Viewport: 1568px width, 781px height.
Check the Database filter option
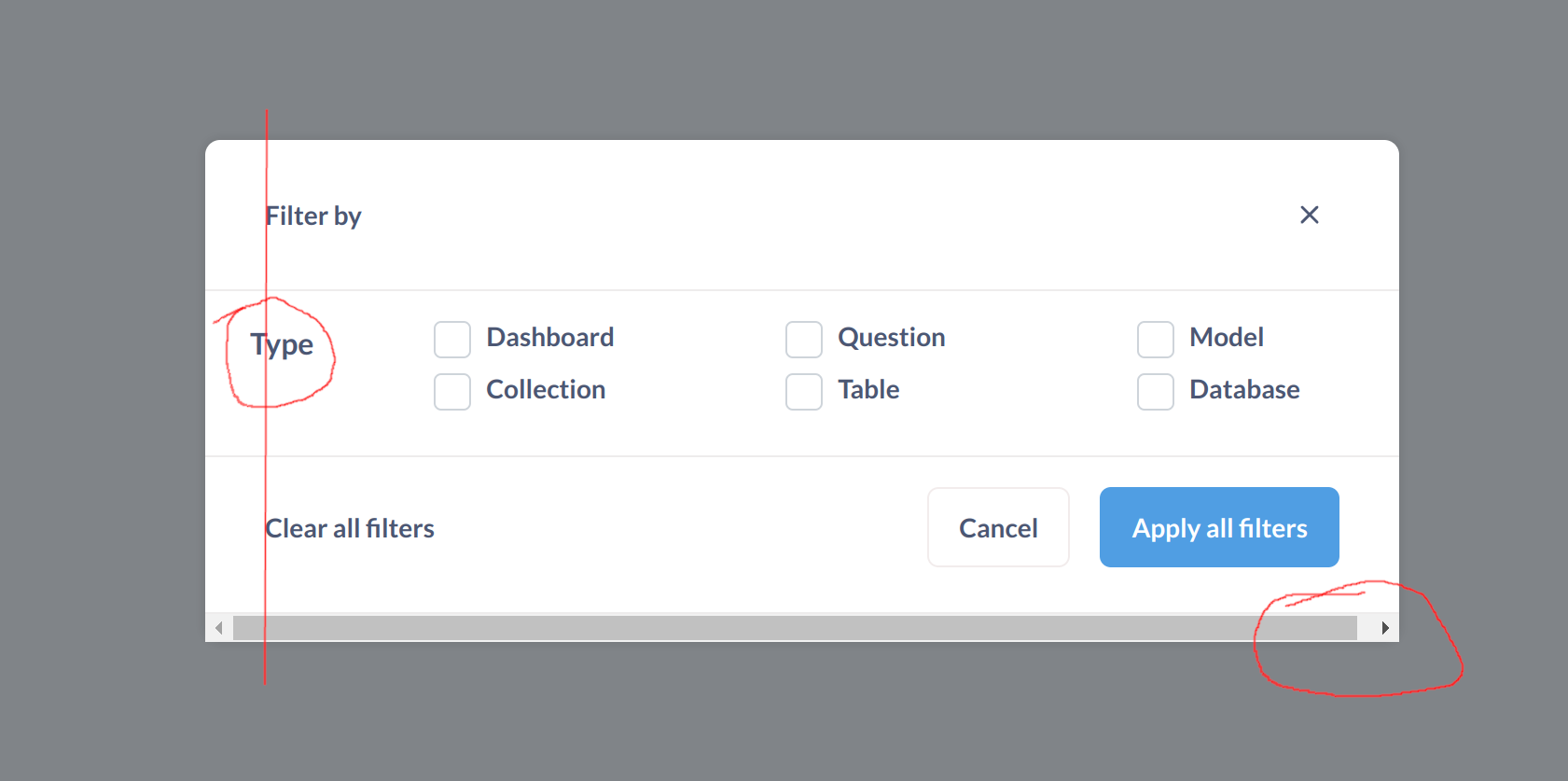point(1155,391)
